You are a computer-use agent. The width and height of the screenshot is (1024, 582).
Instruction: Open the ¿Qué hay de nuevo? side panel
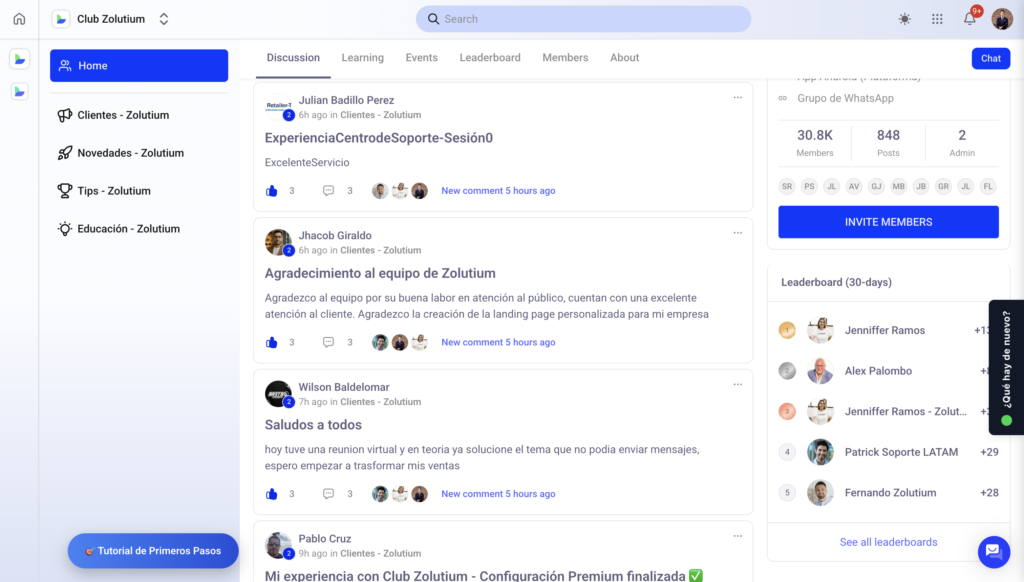coord(1006,367)
